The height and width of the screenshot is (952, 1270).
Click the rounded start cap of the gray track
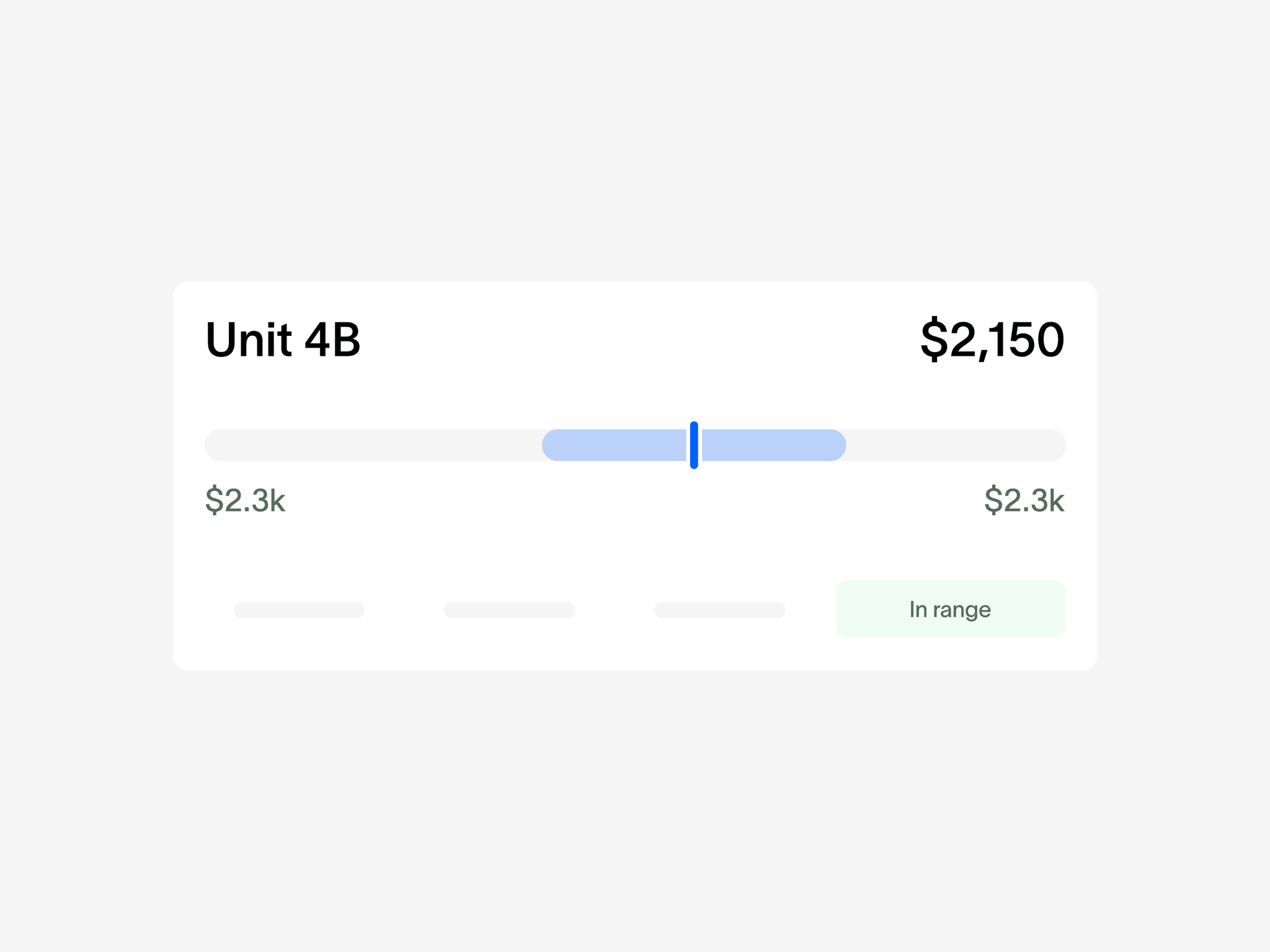[213, 445]
